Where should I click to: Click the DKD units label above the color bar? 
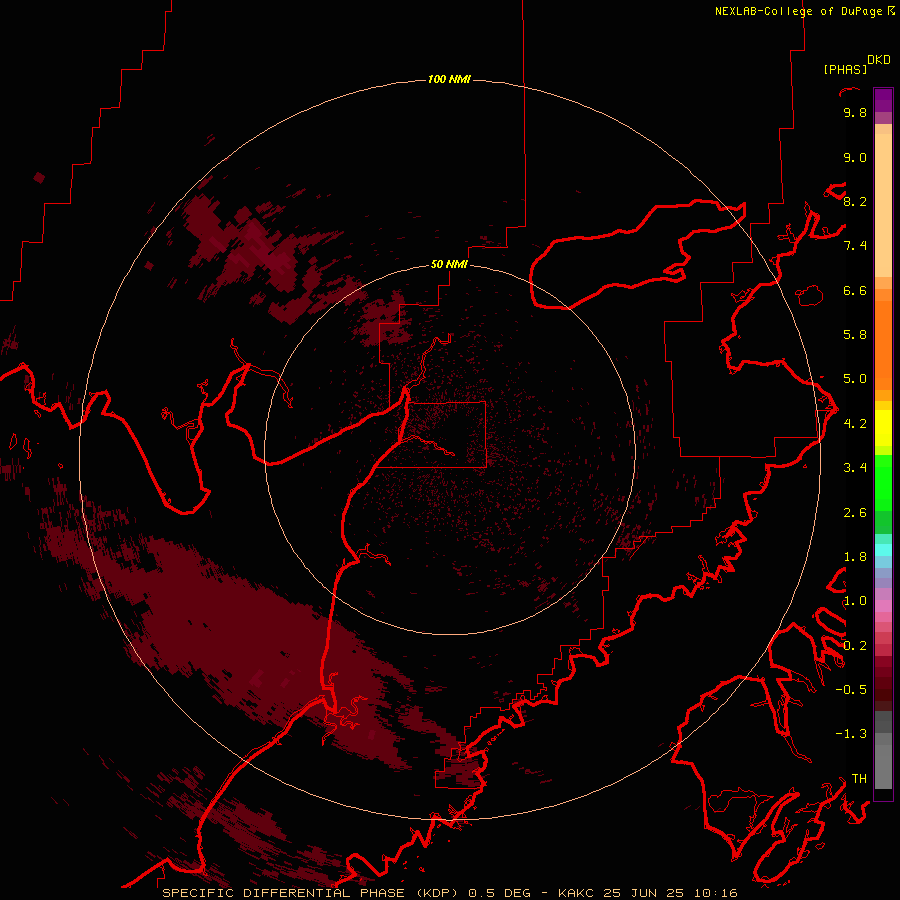click(879, 60)
